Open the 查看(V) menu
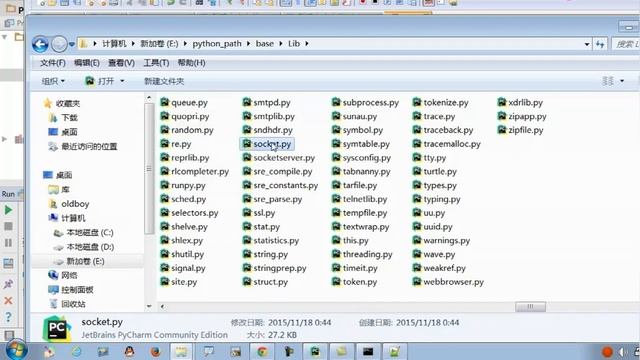Viewport: 640px width, 360px height. click(121, 63)
